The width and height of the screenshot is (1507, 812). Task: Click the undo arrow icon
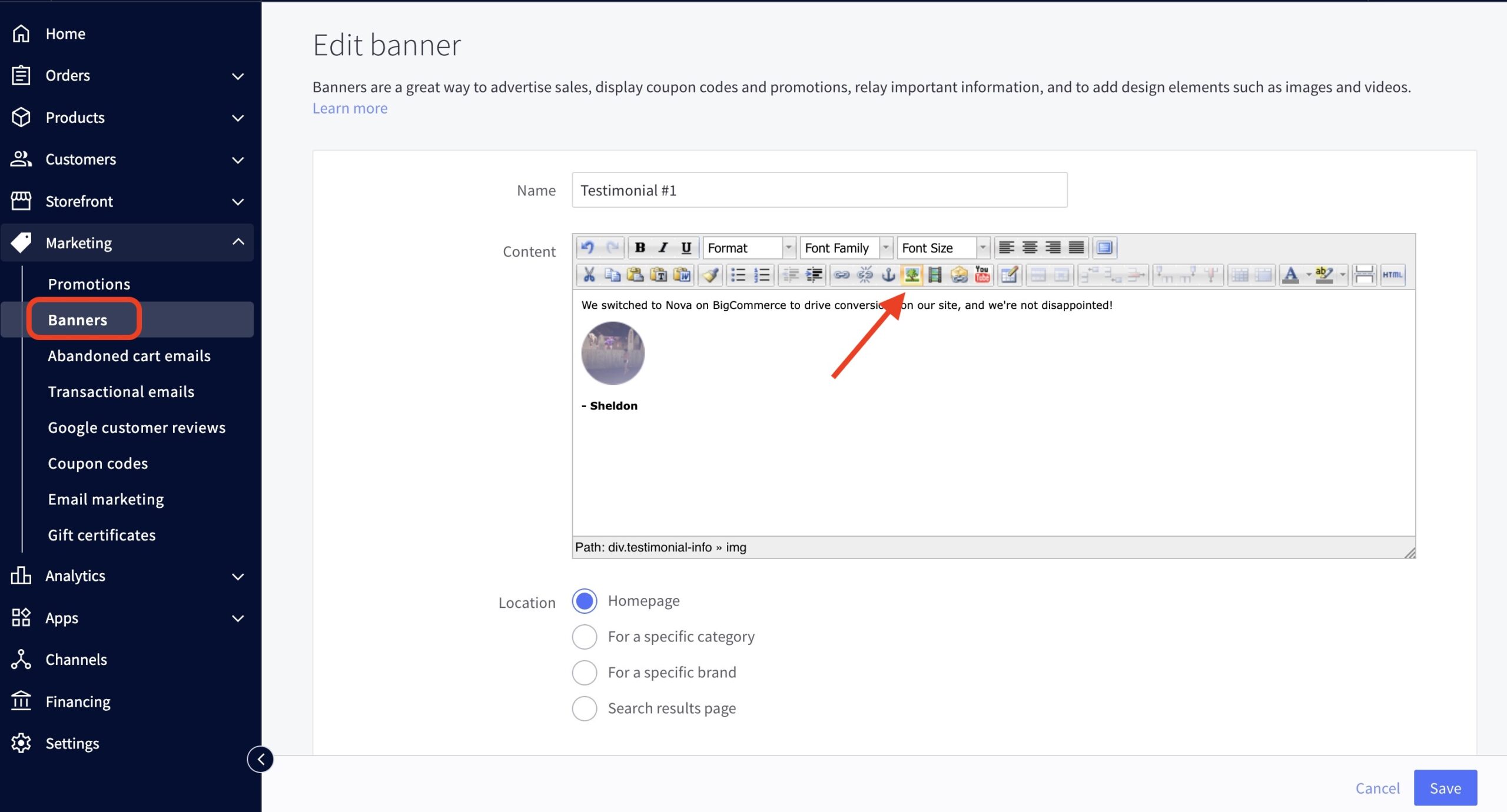click(587, 248)
